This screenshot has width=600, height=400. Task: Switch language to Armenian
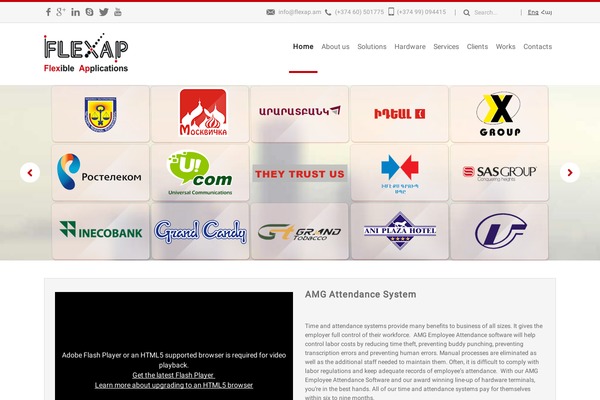pyautogui.click(x=546, y=12)
